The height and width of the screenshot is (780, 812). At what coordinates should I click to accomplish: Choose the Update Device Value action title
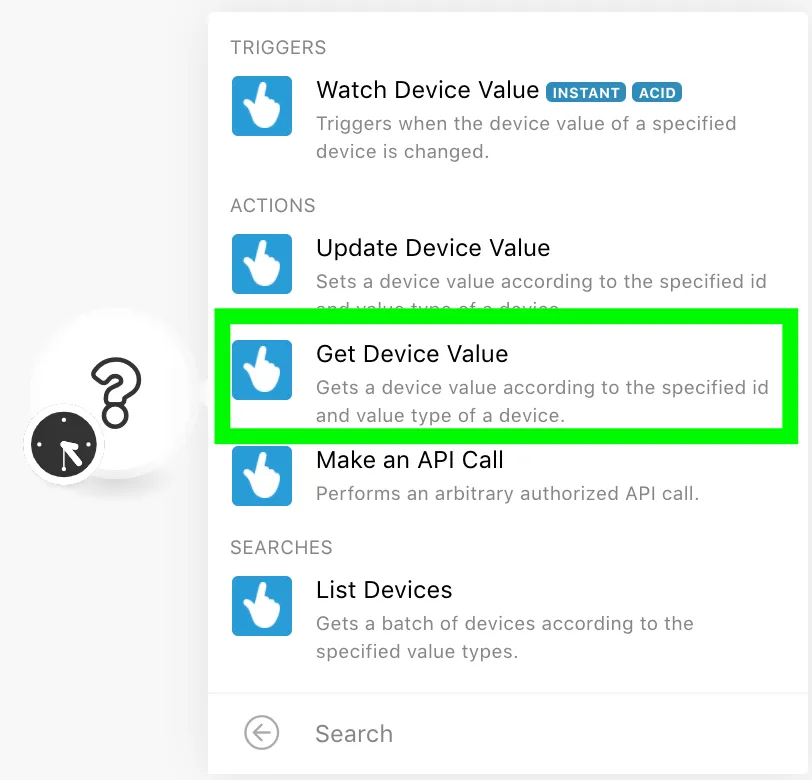coord(433,248)
